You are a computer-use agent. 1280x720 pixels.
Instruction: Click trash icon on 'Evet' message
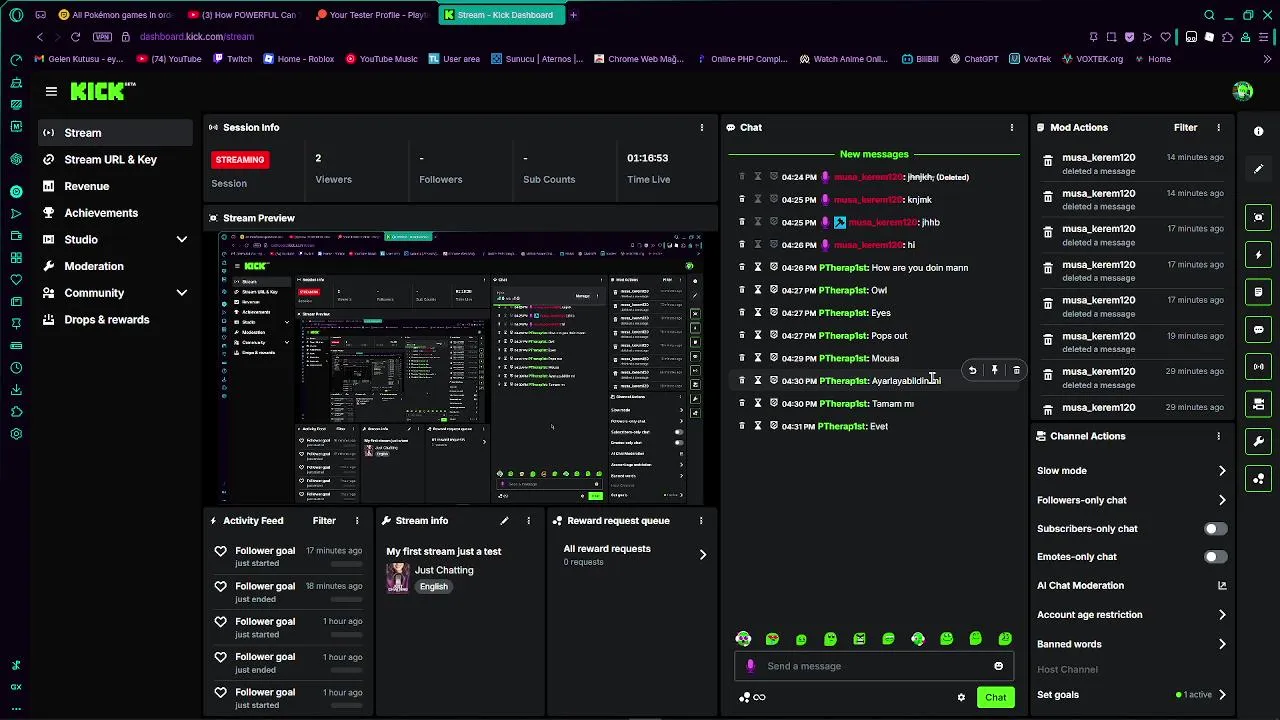tap(742, 426)
